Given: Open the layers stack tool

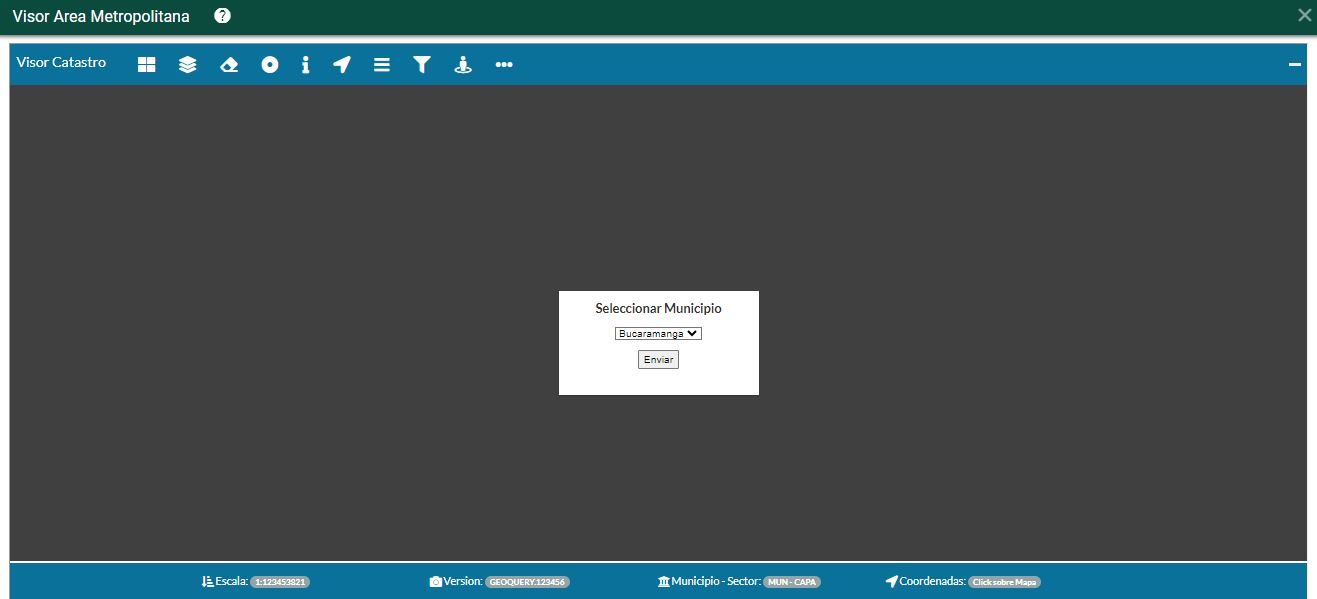Looking at the screenshot, I should tap(188, 64).
